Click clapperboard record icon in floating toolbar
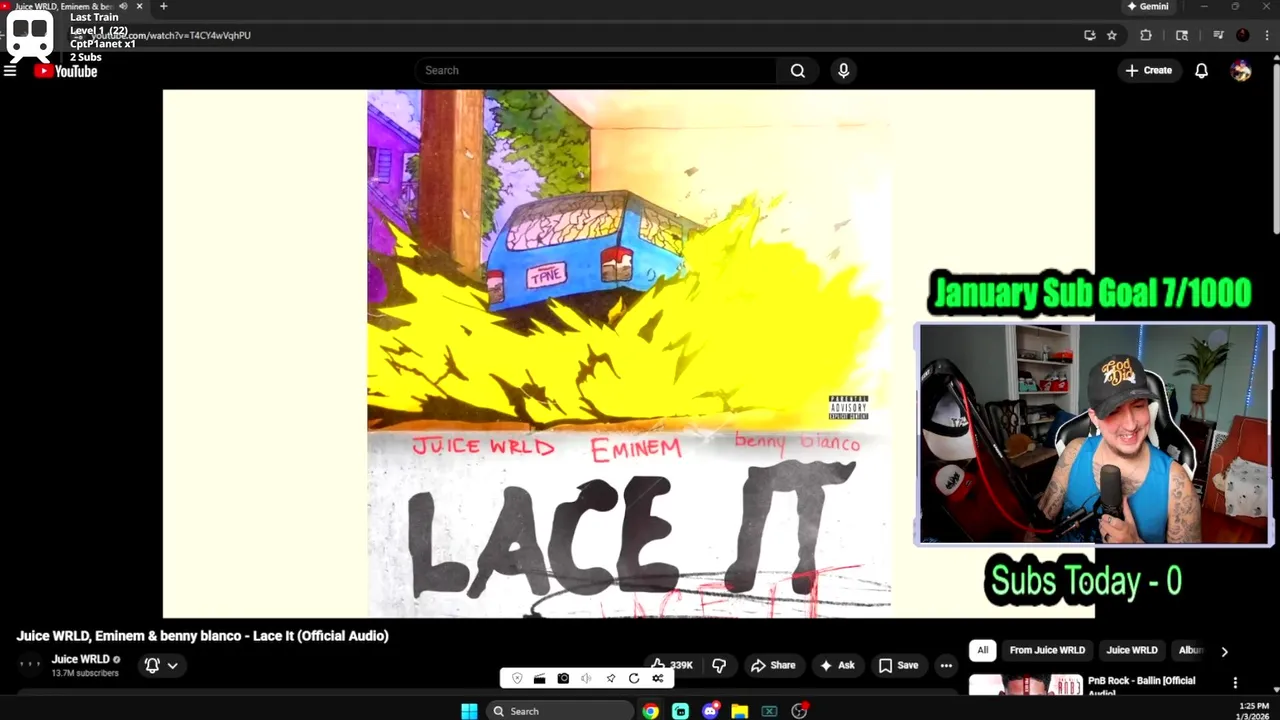Screen dimensions: 1280x720 539,678
